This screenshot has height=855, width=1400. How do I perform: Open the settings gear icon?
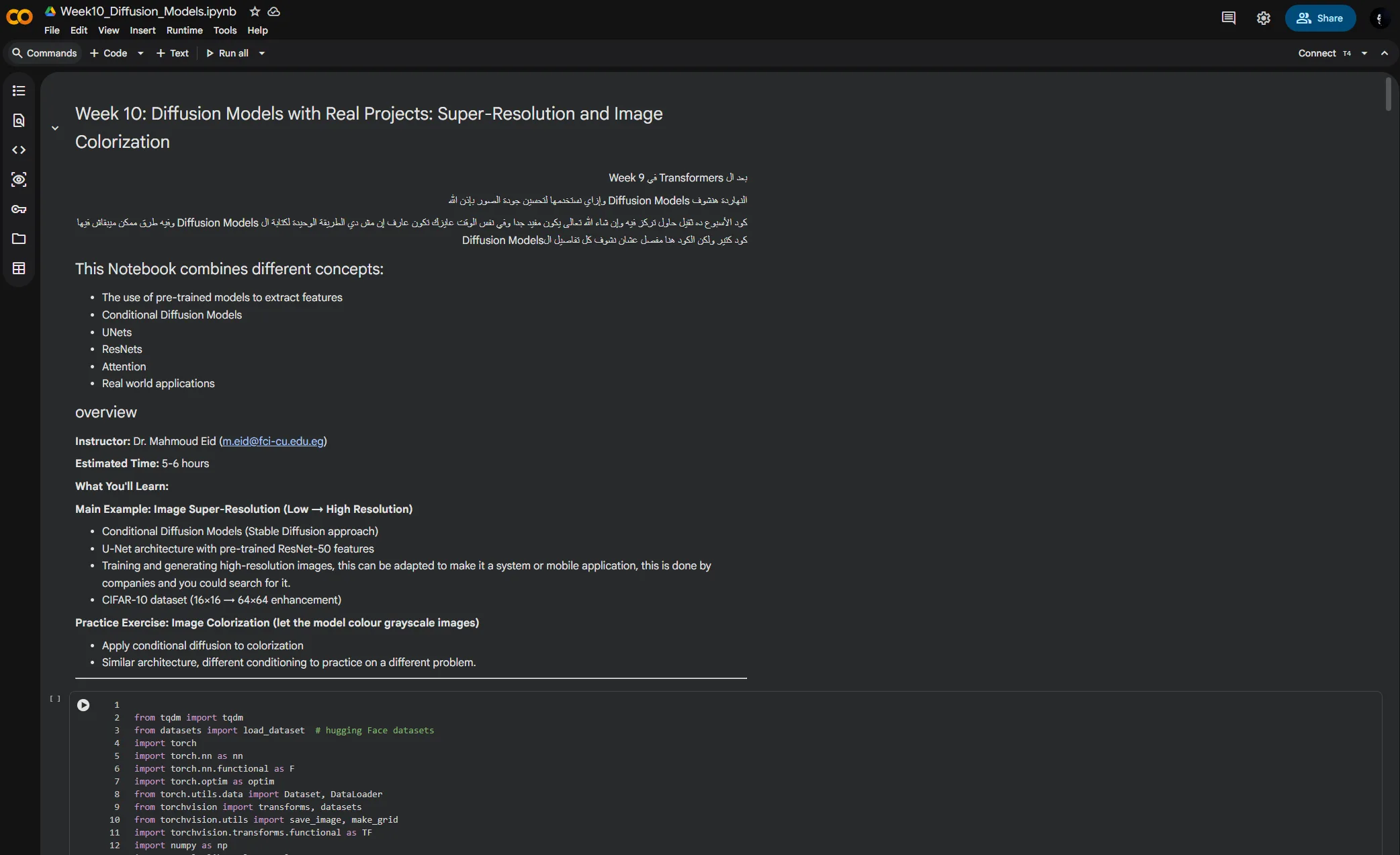tap(1263, 18)
